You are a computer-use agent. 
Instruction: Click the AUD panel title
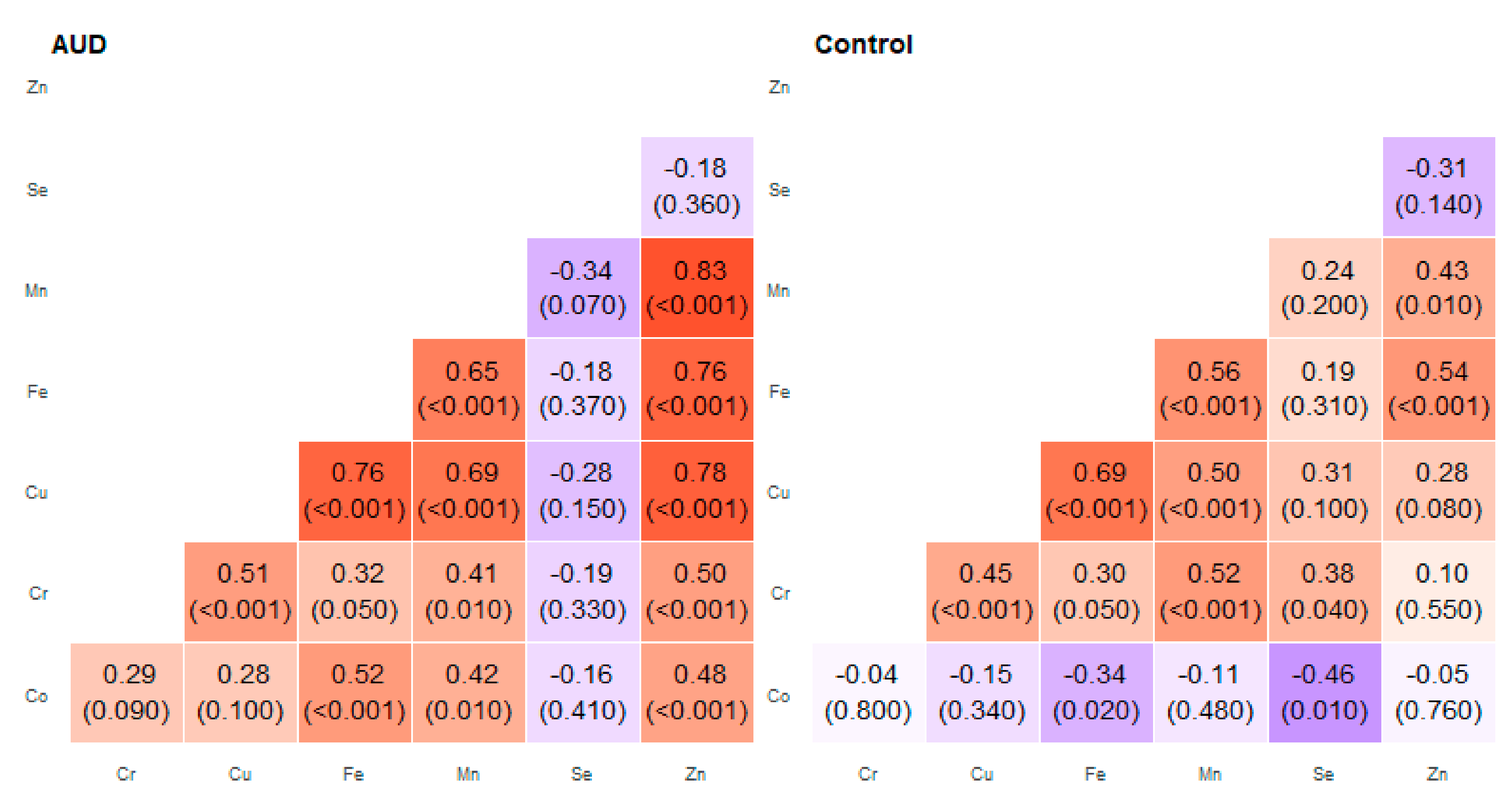(79, 45)
